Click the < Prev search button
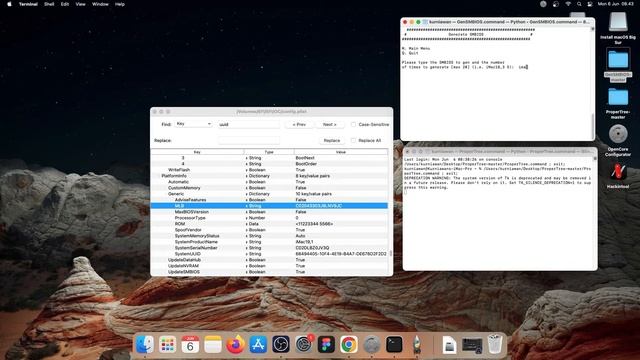The height and width of the screenshot is (360, 640). (x=299, y=124)
